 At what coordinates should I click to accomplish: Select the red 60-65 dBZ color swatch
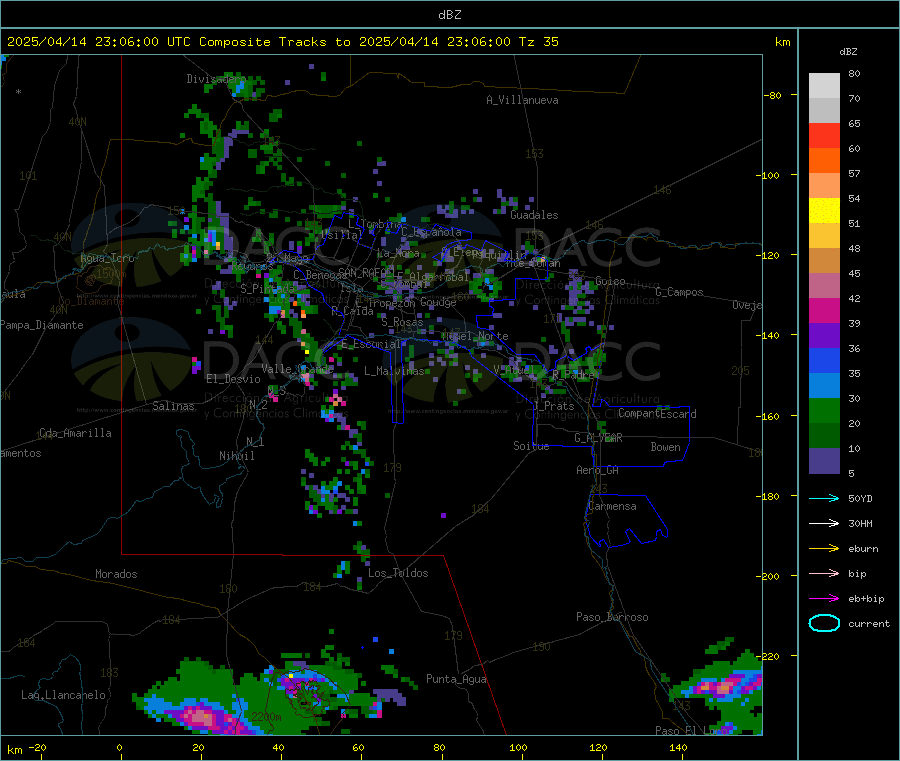click(x=824, y=135)
